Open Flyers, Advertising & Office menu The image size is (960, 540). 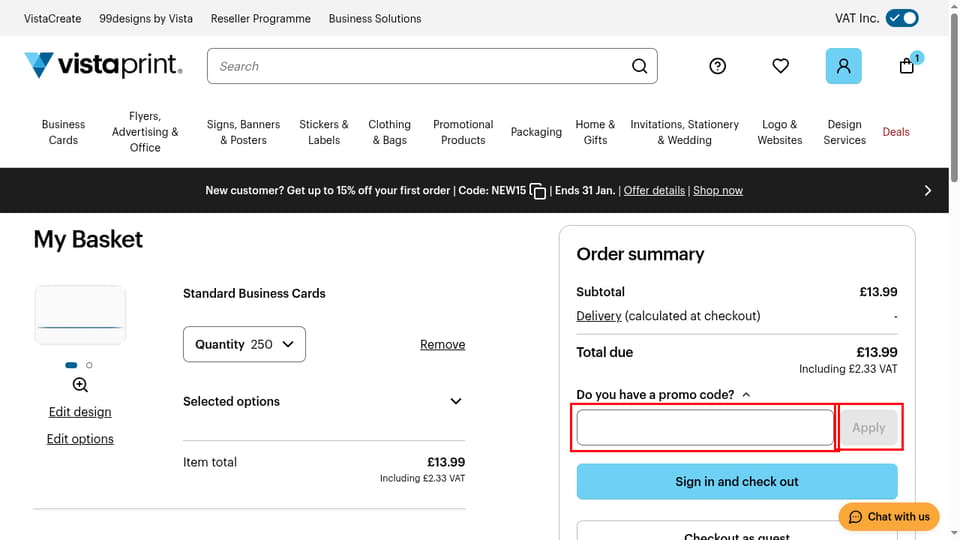click(145, 132)
